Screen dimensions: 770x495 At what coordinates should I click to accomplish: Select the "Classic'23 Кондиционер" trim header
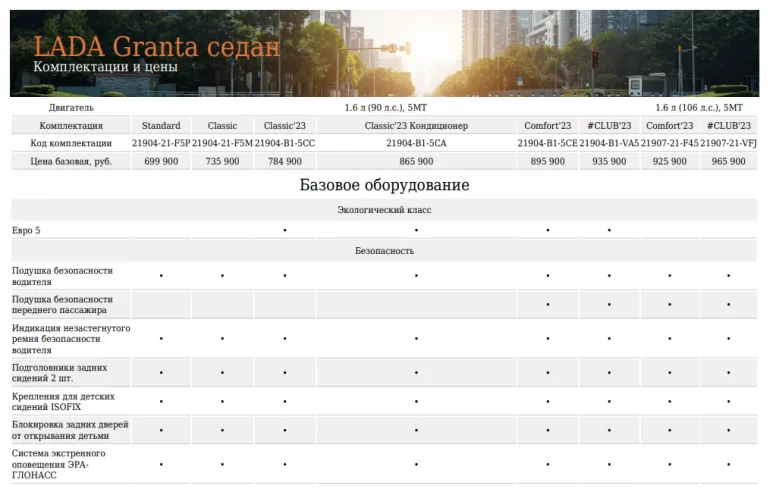[x=416, y=126]
